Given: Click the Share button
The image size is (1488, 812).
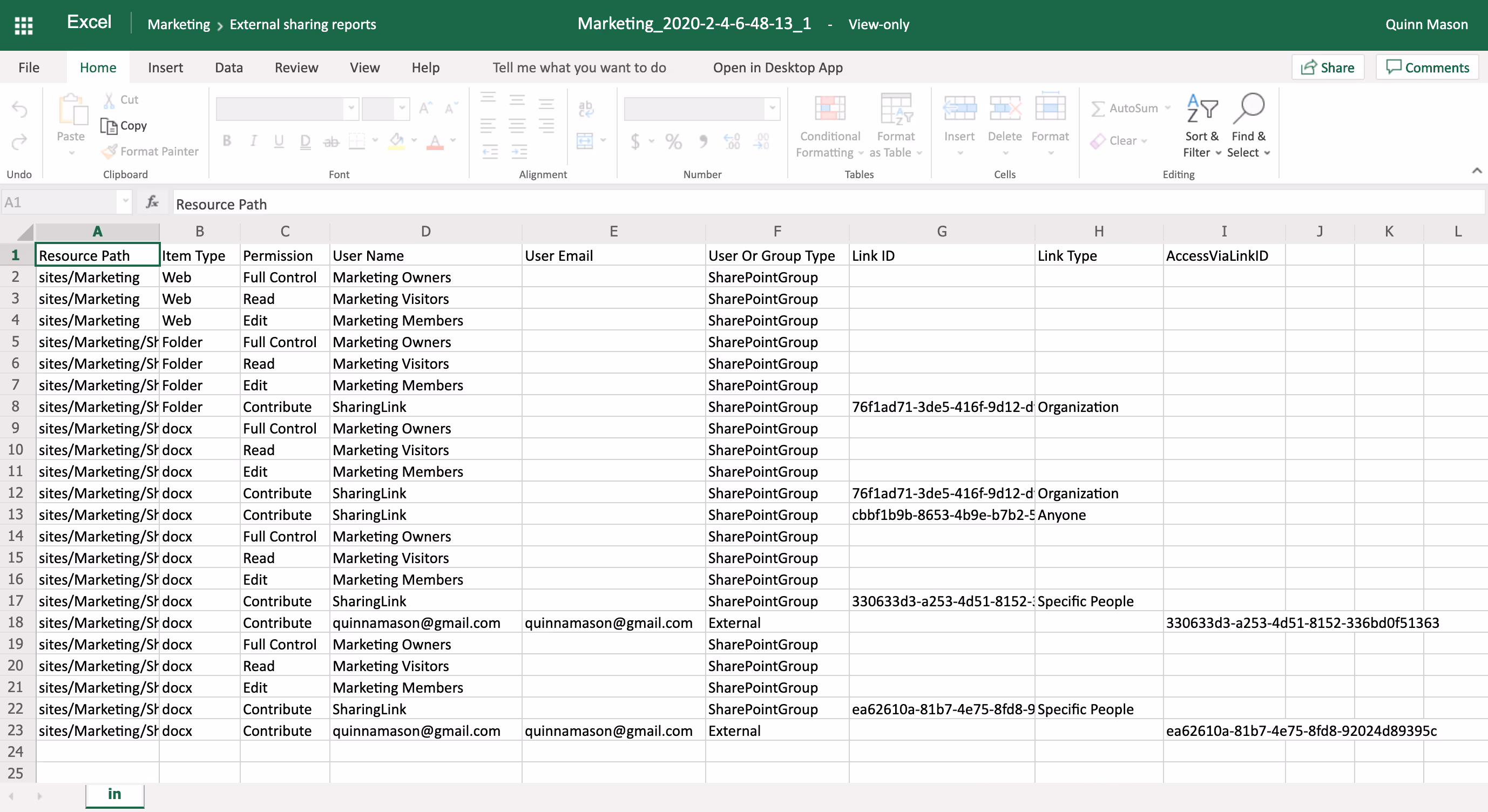Looking at the screenshot, I should [1328, 67].
